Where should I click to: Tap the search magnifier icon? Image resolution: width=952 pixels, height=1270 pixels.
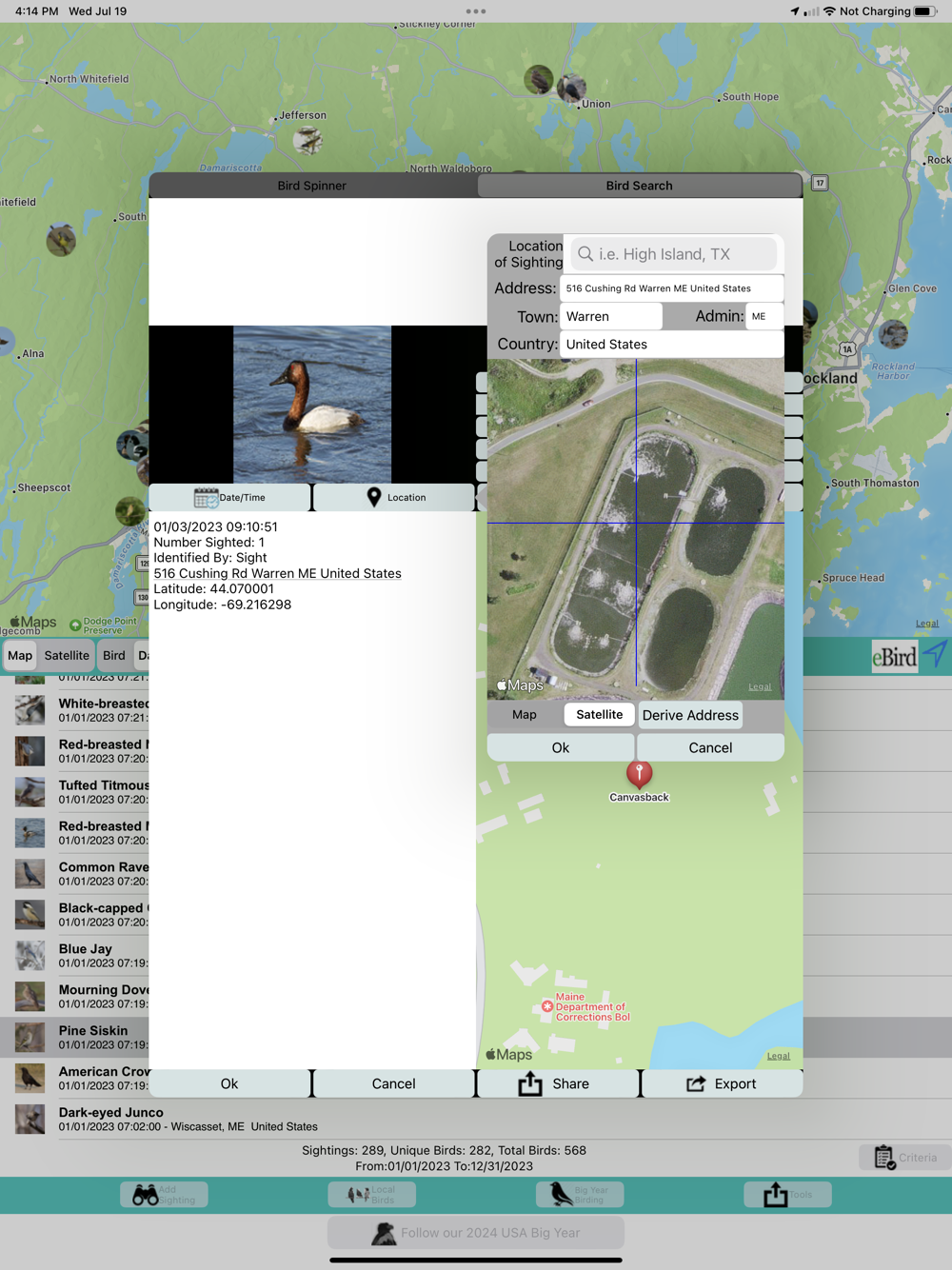[585, 254]
